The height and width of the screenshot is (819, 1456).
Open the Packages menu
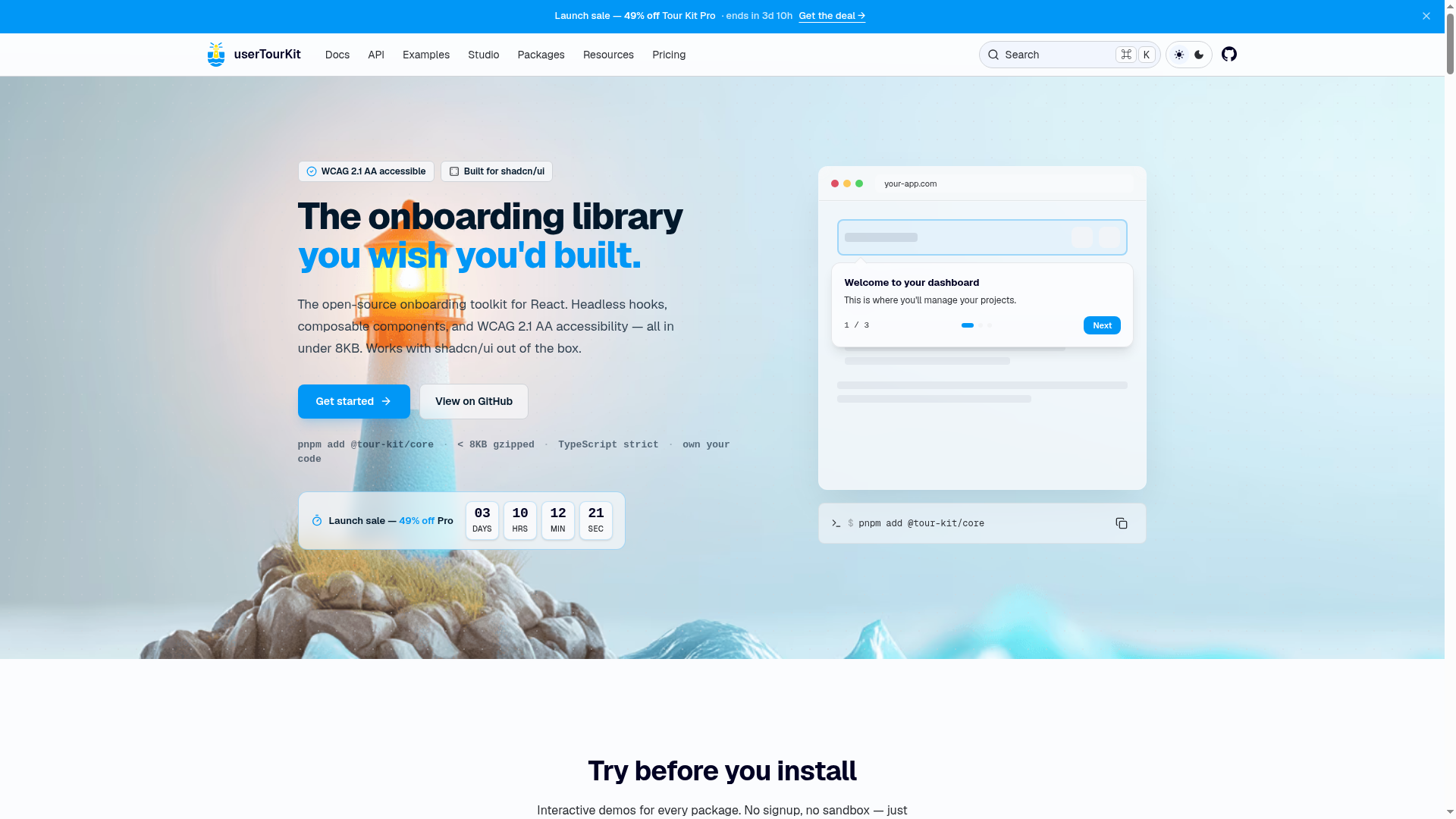541,55
